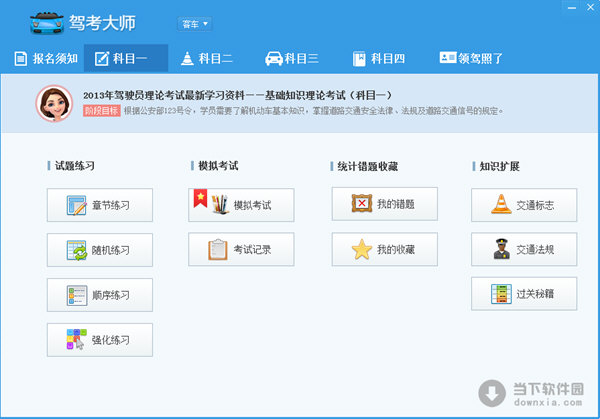Browse 交通标志 traffic signs
The width and height of the screenshot is (600, 419).
click(x=524, y=205)
